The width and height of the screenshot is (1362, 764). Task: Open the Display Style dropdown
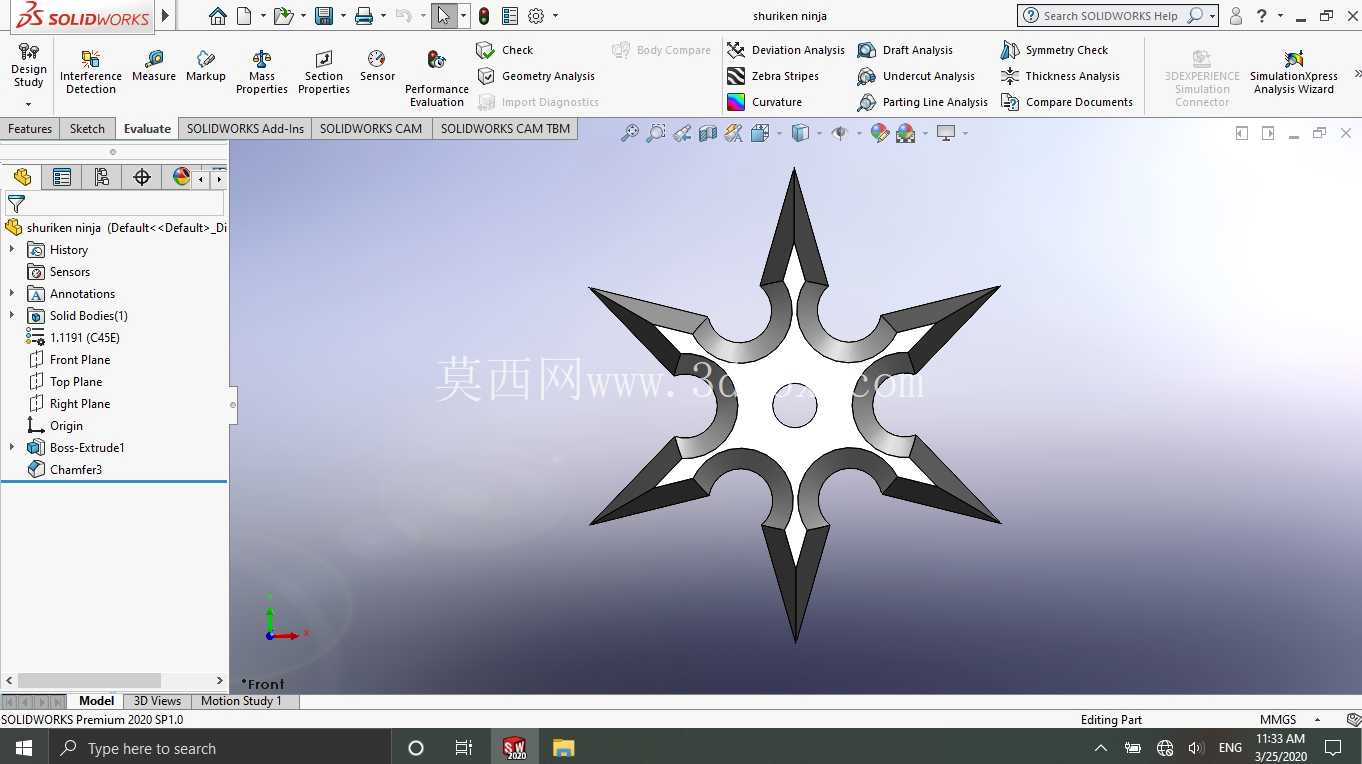click(820, 133)
